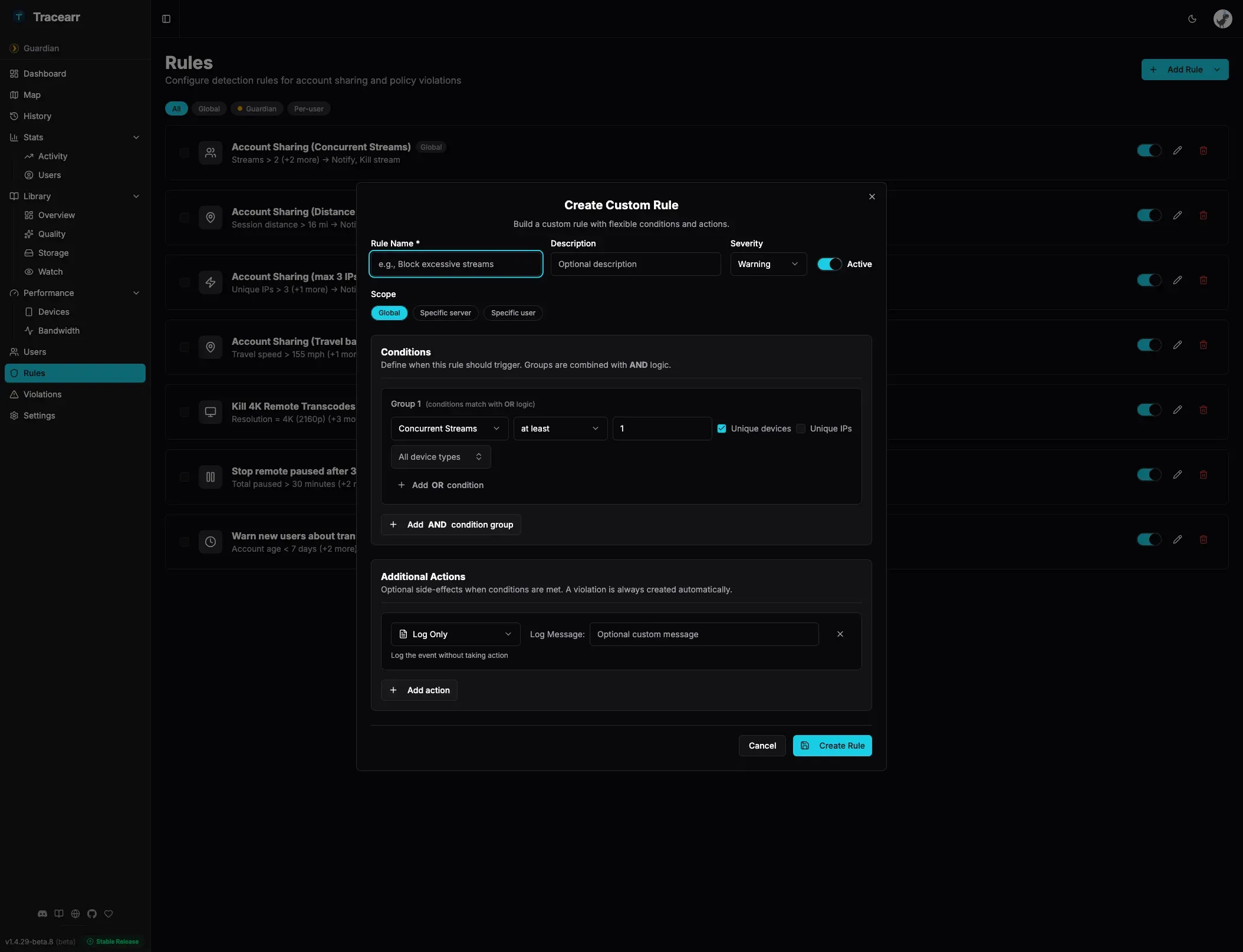Screen dimensions: 1243x952
Task: Open the GitHub icon link
Action: (x=92, y=914)
